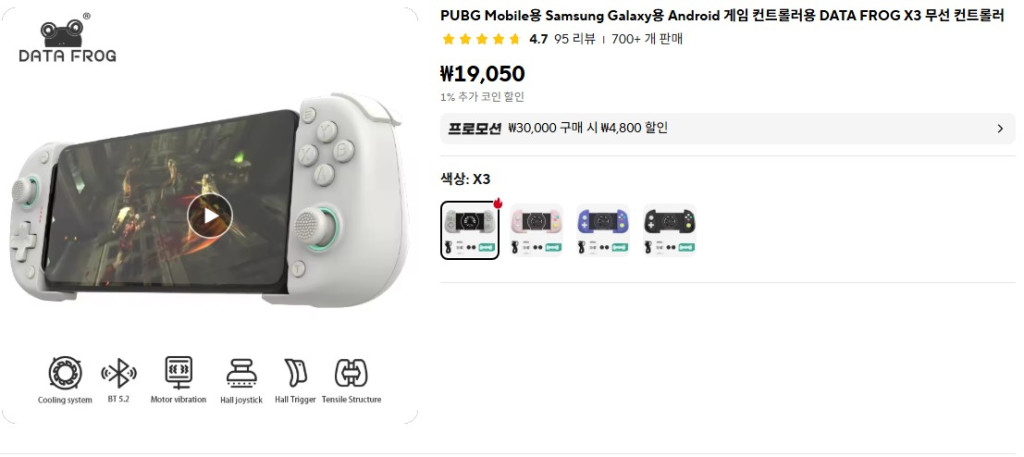Viewport: 1024px width, 457px height.
Task: Click the 1% 추가 코인 할인 text
Action: point(483,97)
